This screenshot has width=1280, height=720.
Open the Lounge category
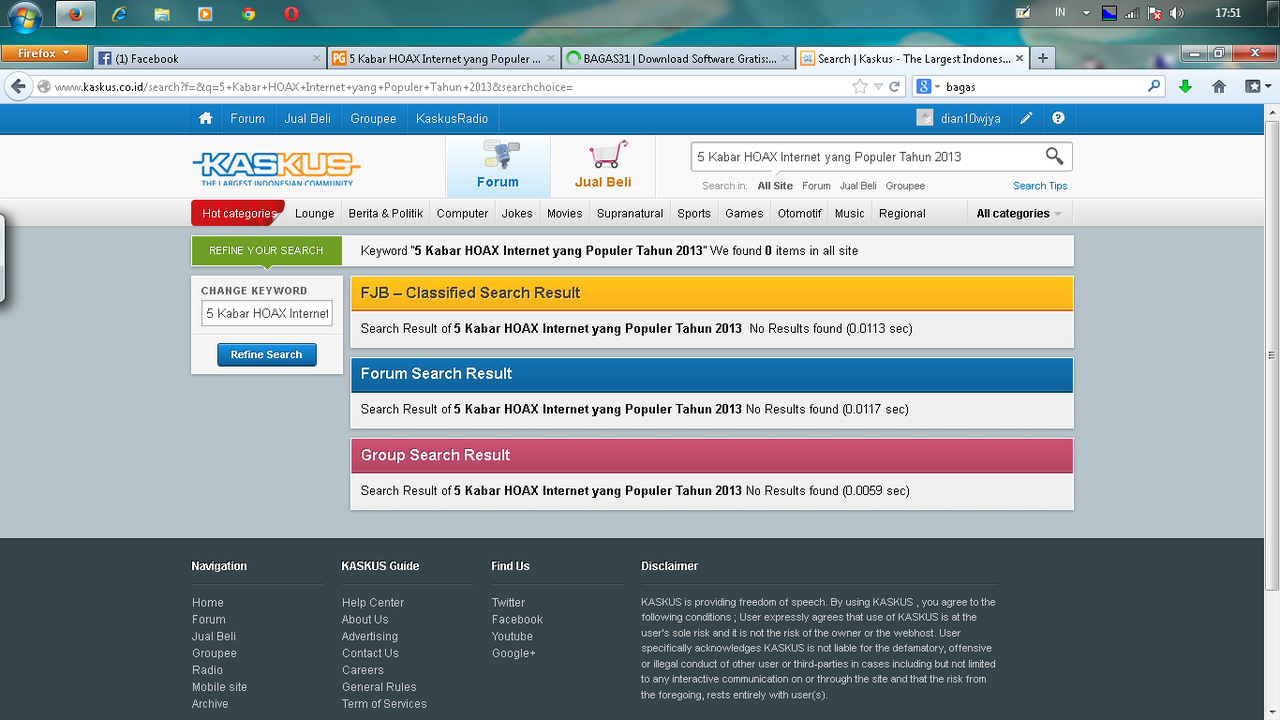click(x=314, y=213)
